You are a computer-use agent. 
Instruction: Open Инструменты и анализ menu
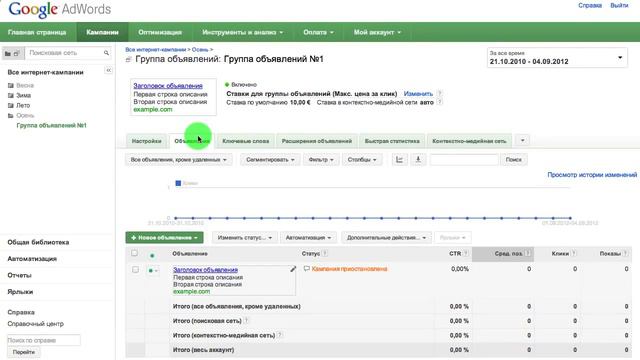[242, 32]
